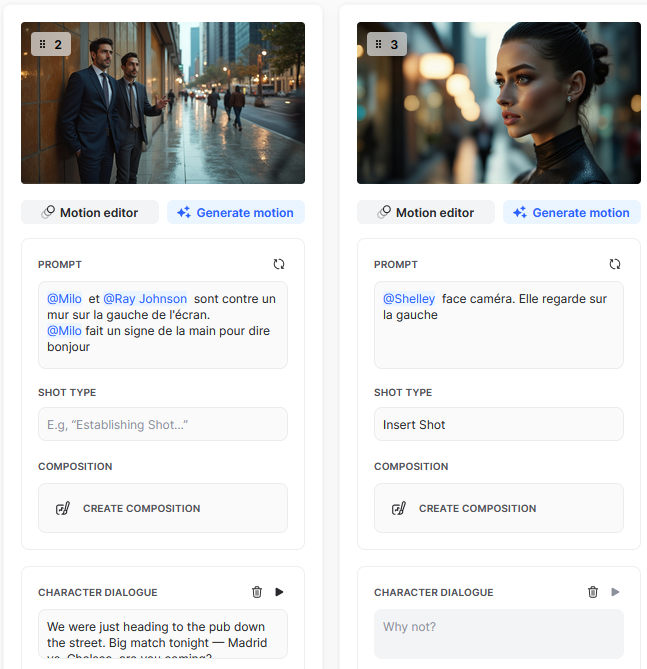Click the empty Shot Type field of shot 2
This screenshot has height=669, width=647.
(163, 424)
